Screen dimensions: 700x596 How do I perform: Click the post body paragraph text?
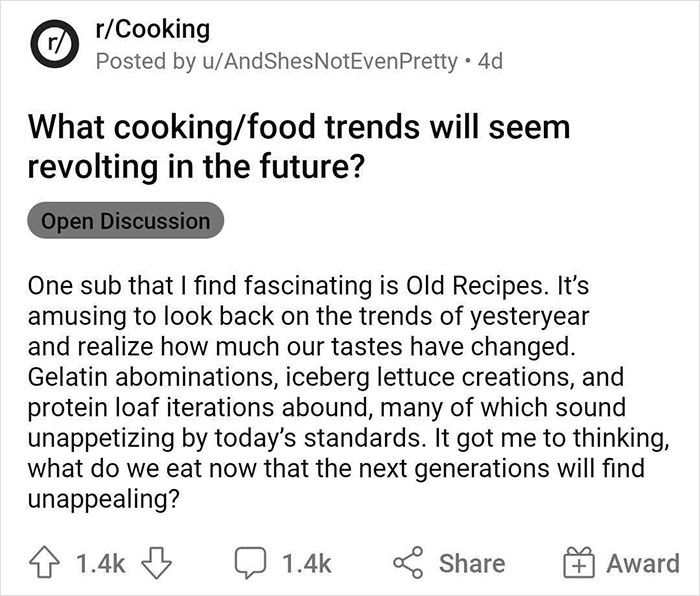pos(348,392)
